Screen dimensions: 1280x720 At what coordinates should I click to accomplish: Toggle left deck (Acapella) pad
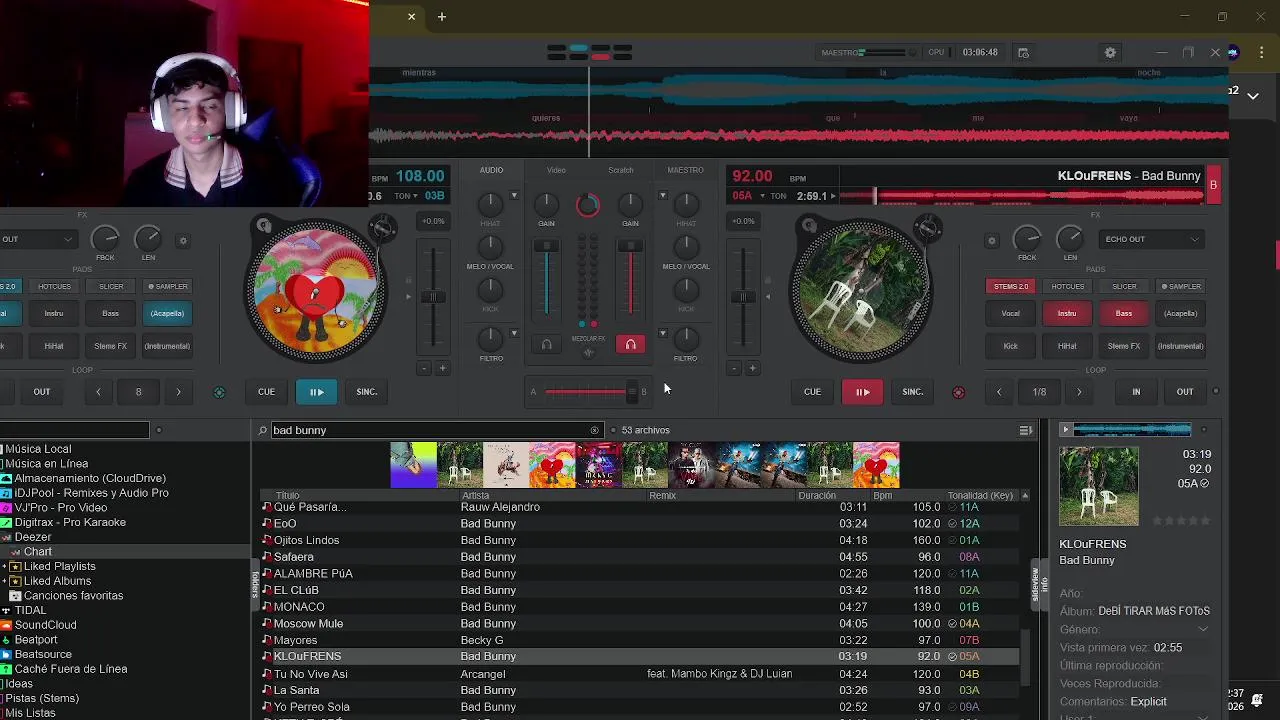click(167, 314)
